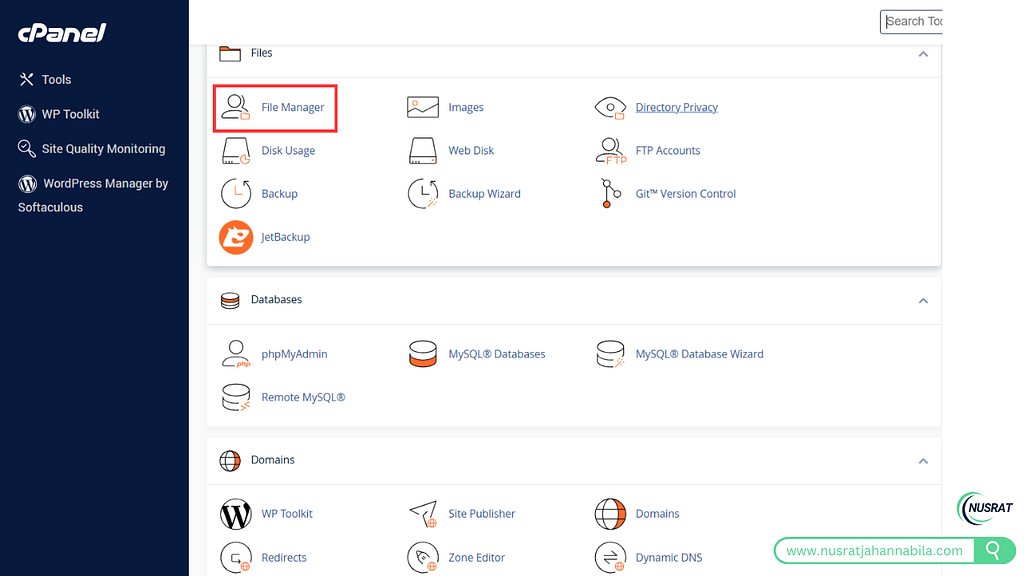This screenshot has height=576, width=1024.
Task: Open Git Version Control icon
Action: coord(610,193)
